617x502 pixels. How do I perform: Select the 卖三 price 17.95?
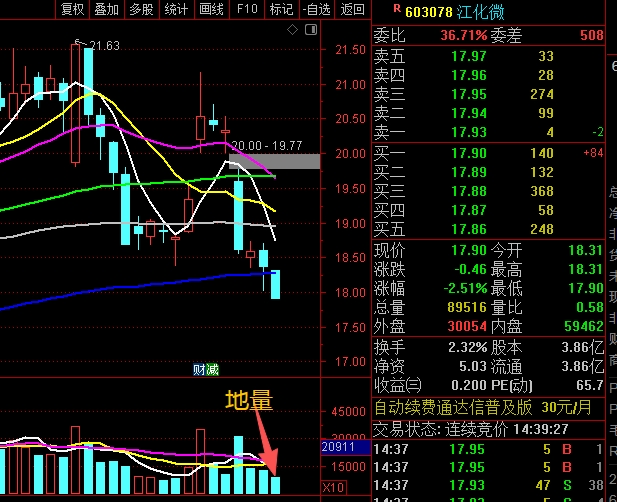[x=469, y=94]
